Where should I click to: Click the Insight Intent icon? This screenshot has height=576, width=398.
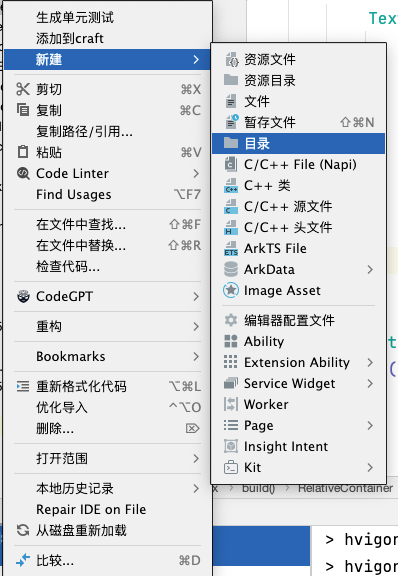click(231, 446)
